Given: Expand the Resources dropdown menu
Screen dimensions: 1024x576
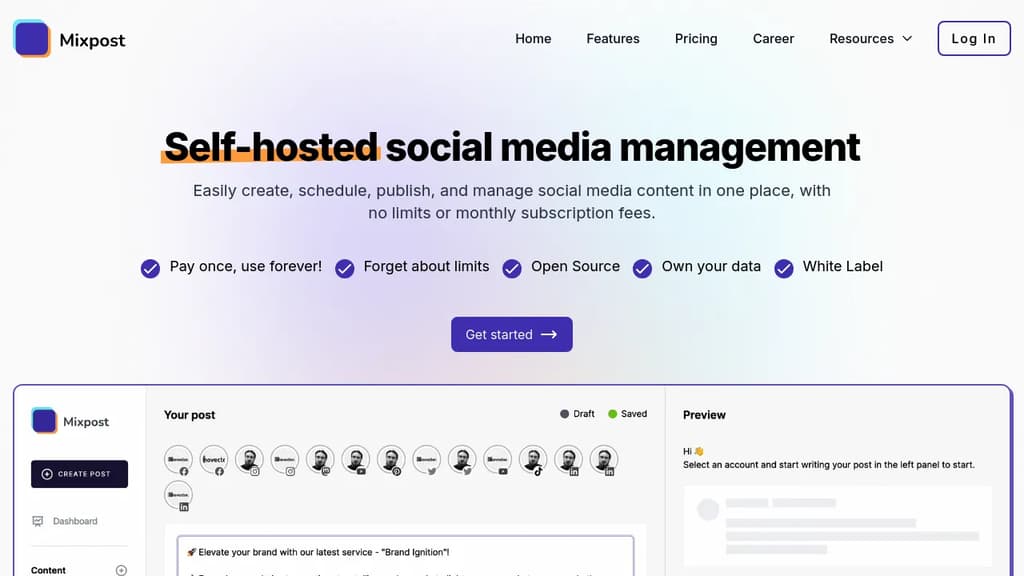Looking at the screenshot, I should [869, 39].
